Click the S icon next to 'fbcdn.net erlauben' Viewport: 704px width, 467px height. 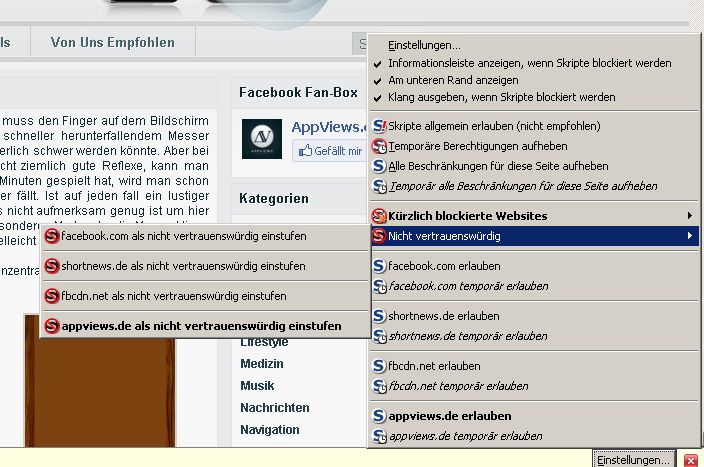[x=379, y=366]
